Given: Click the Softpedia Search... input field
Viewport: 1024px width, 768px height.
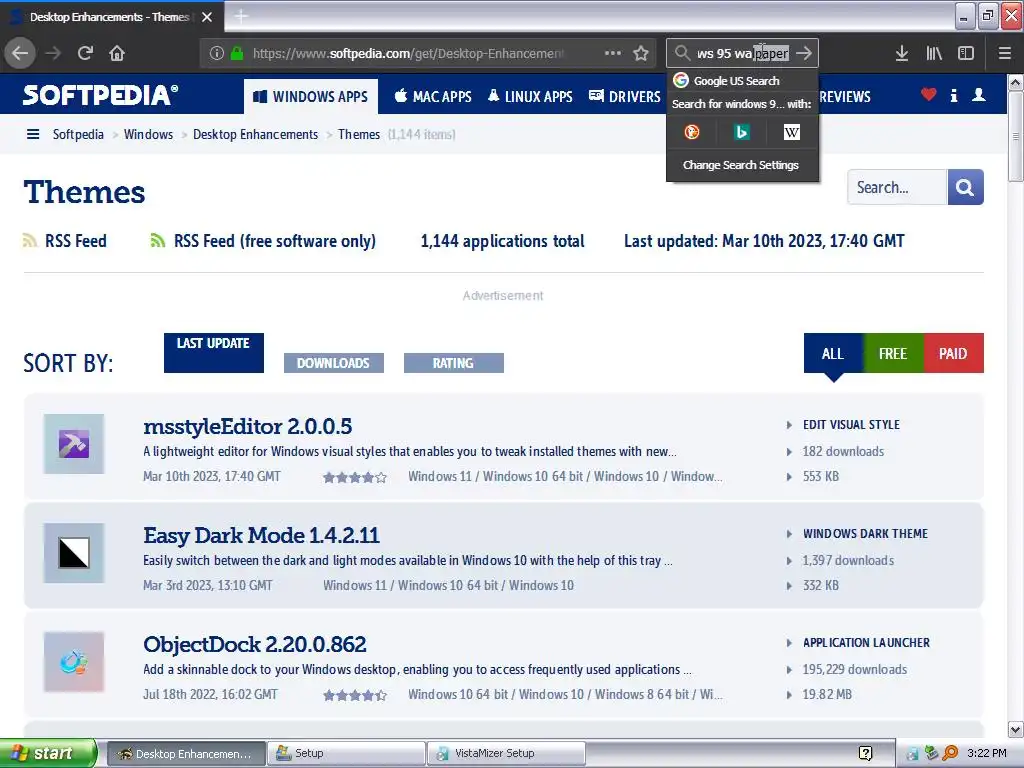Looking at the screenshot, I should click(x=897, y=187).
